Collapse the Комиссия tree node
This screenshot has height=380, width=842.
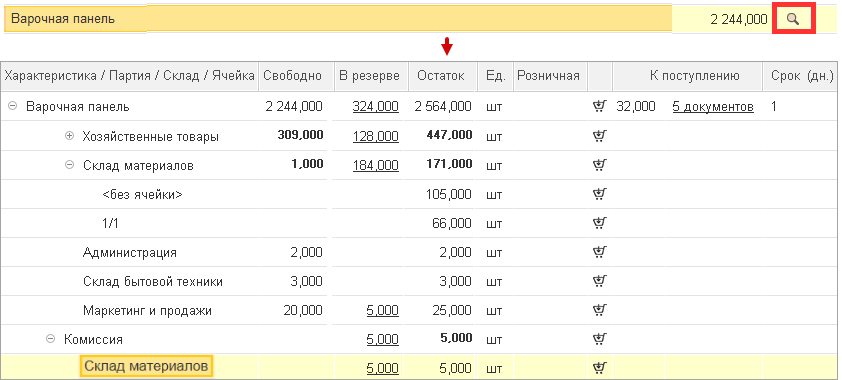point(50,339)
